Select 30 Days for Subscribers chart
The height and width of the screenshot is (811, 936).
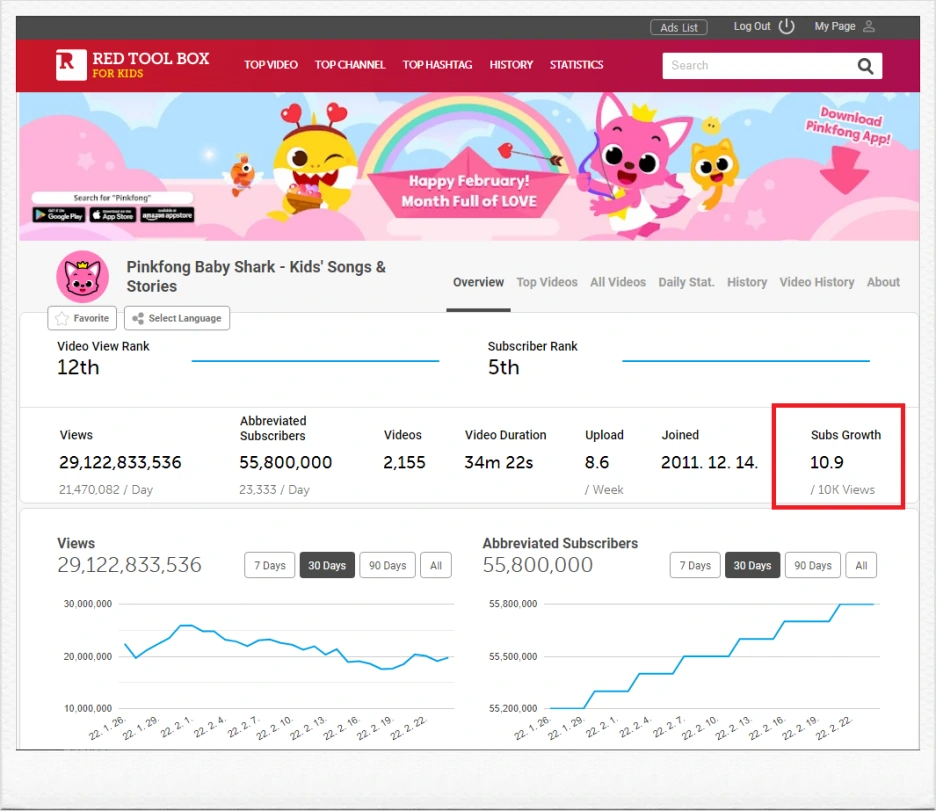(752, 565)
